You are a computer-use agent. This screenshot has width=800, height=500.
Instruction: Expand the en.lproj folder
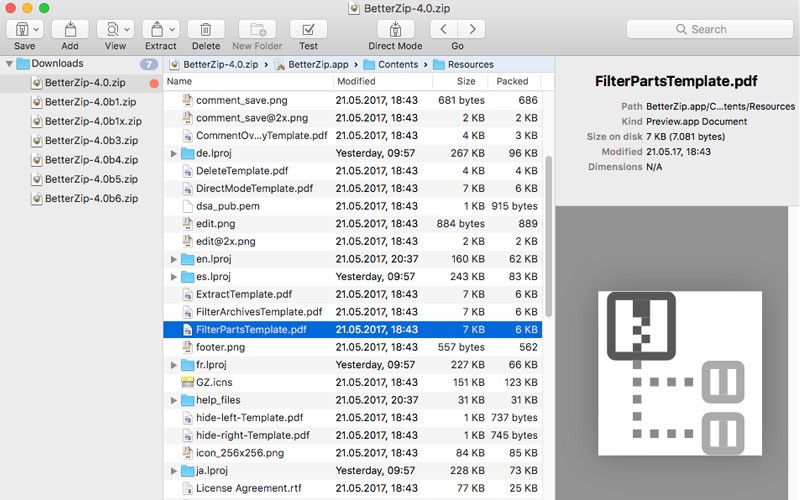[173, 259]
